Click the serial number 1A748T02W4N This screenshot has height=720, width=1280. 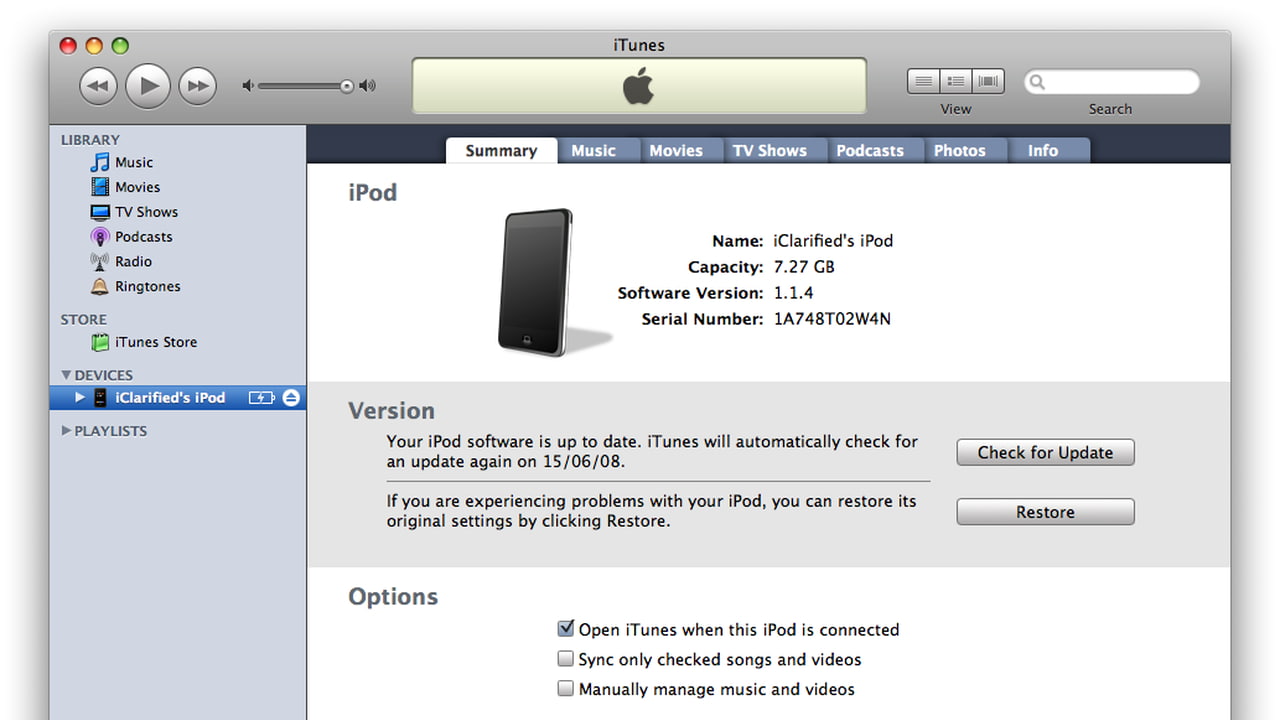click(x=832, y=319)
